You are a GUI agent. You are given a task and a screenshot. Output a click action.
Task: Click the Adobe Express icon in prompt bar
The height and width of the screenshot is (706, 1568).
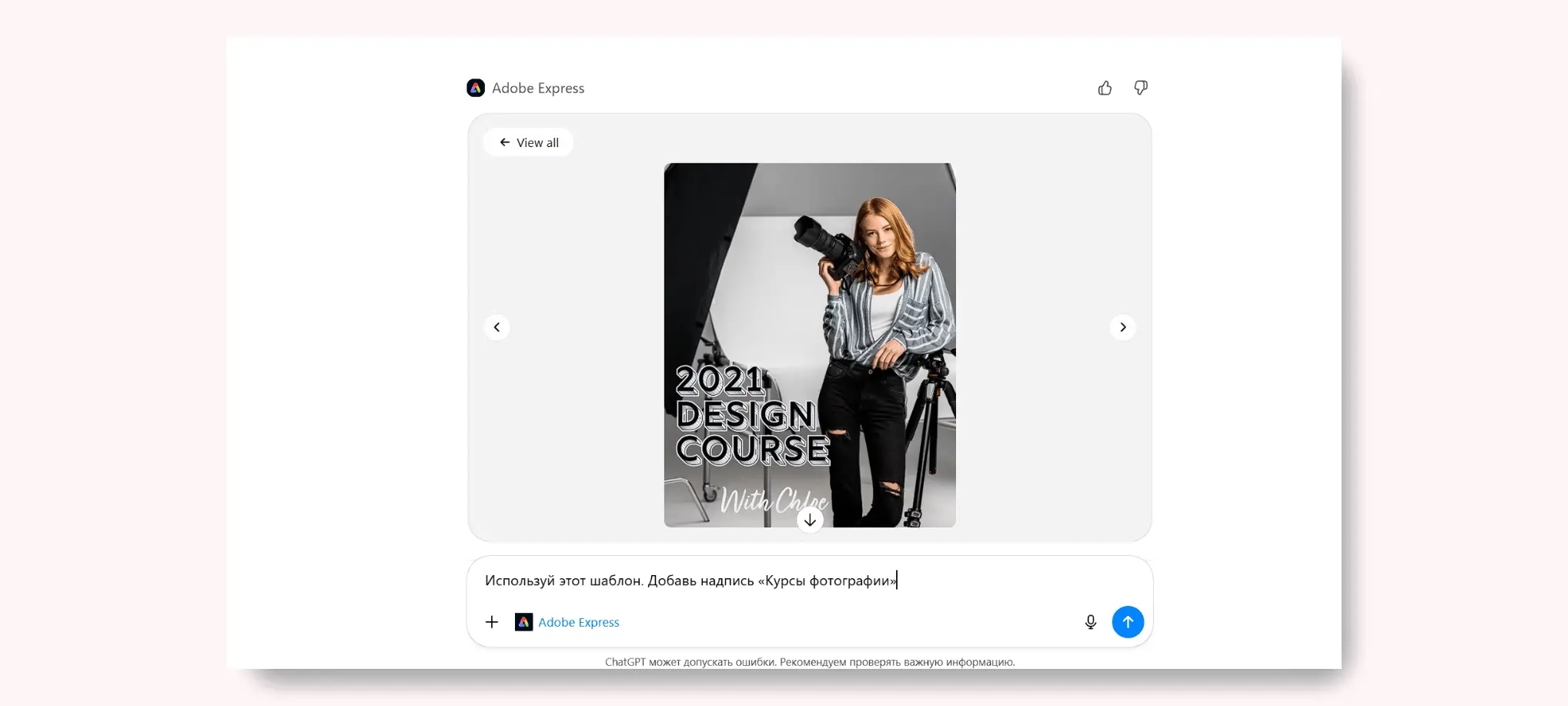tap(523, 622)
